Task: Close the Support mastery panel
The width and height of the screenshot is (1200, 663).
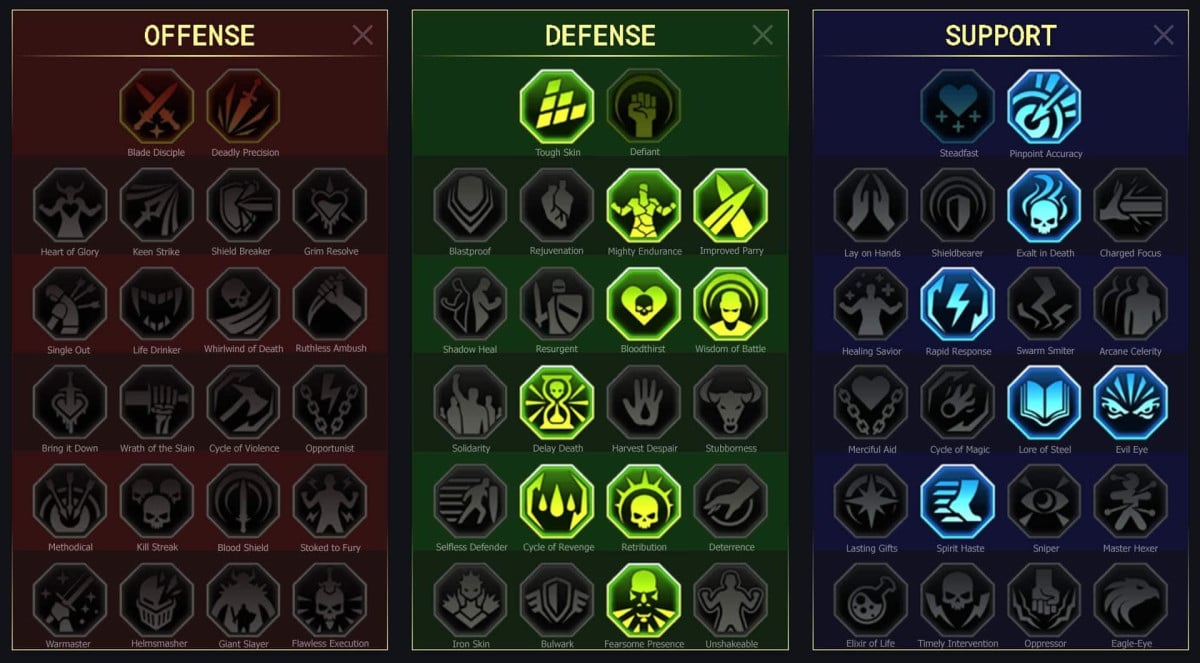Action: click(x=1163, y=35)
